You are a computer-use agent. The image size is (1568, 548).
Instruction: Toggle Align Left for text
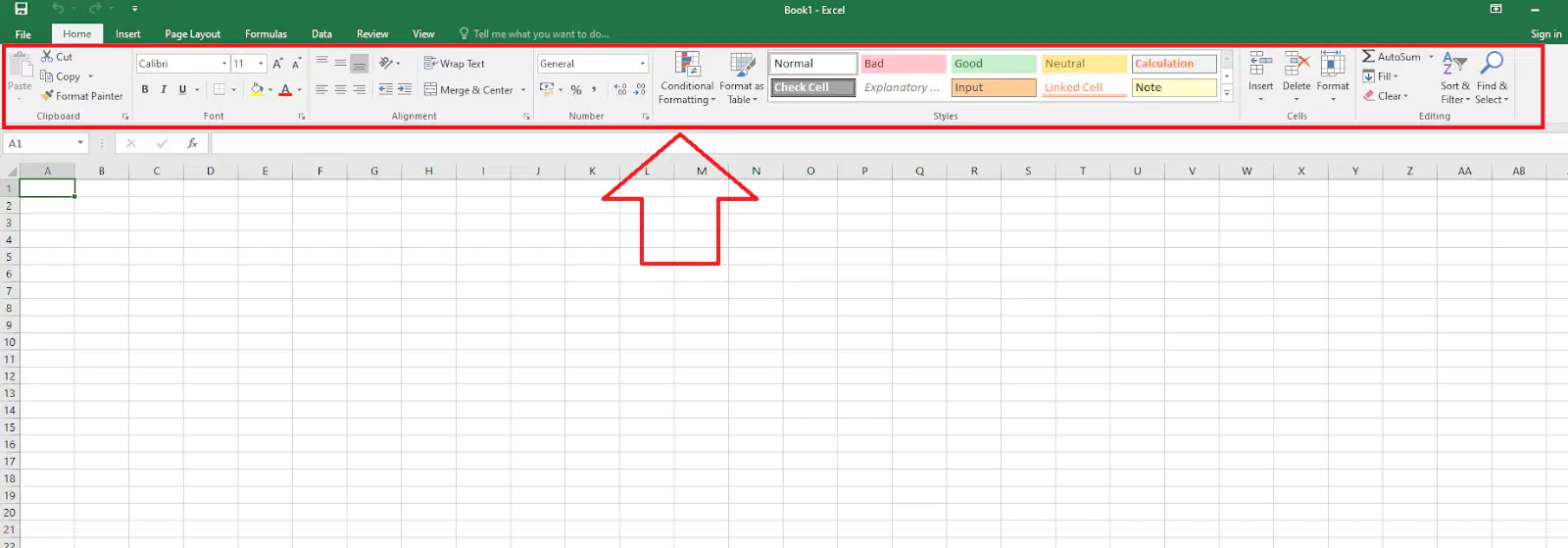point(321,89)
